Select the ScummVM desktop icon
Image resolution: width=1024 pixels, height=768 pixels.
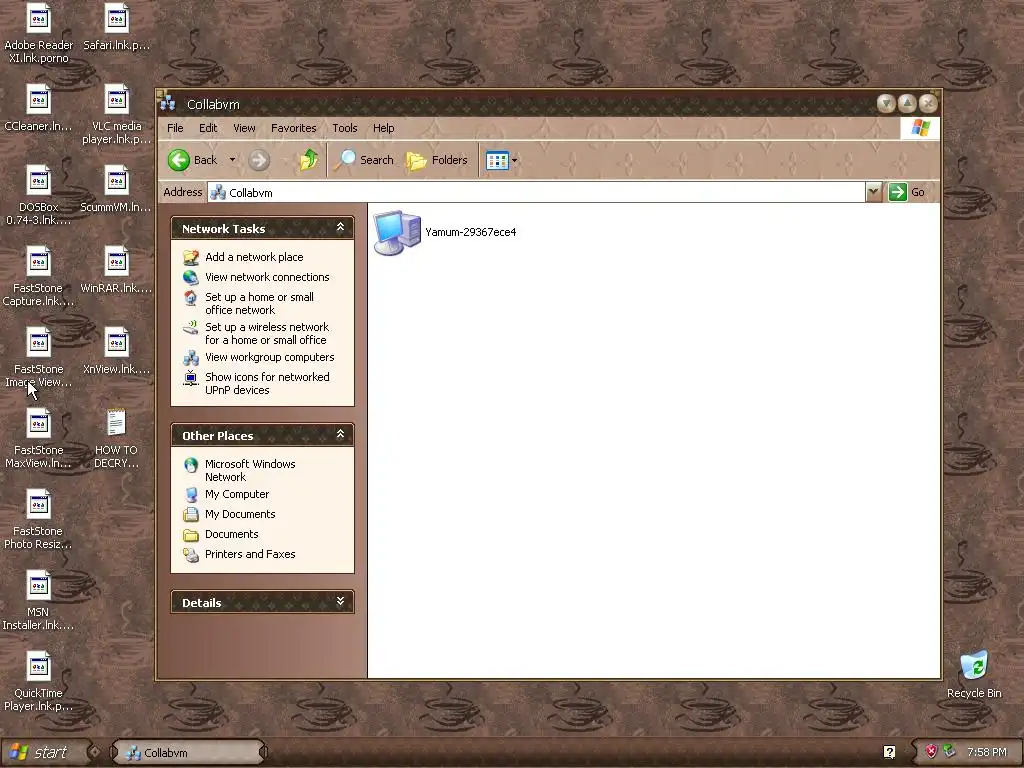[x=116, y=189]
